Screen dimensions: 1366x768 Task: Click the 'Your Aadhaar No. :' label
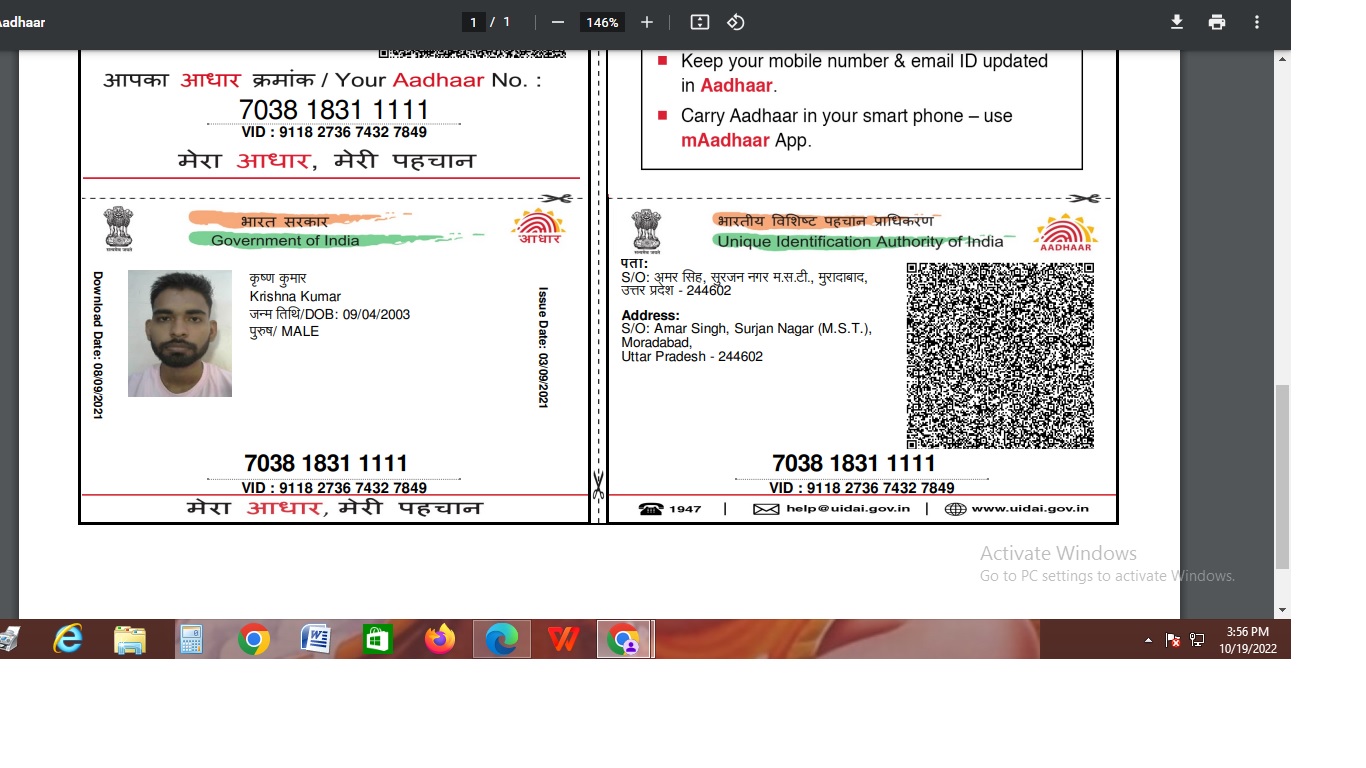click(438, 80)
